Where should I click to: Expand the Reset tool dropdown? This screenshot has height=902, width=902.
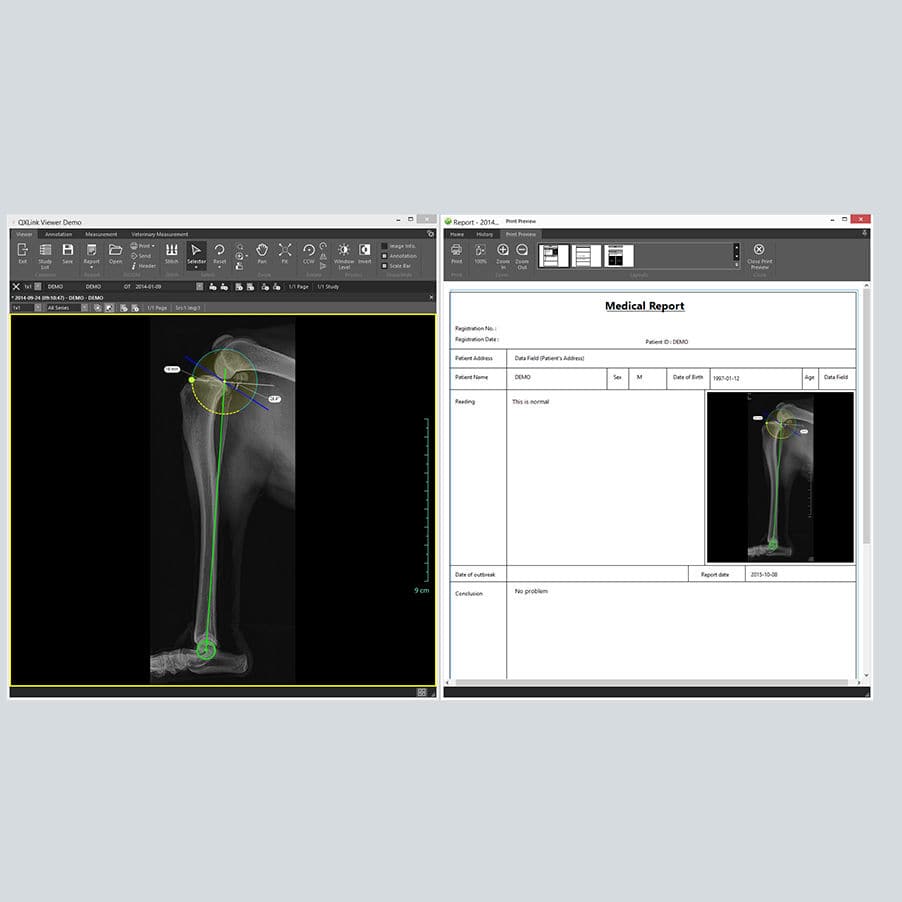pos(219,266)
